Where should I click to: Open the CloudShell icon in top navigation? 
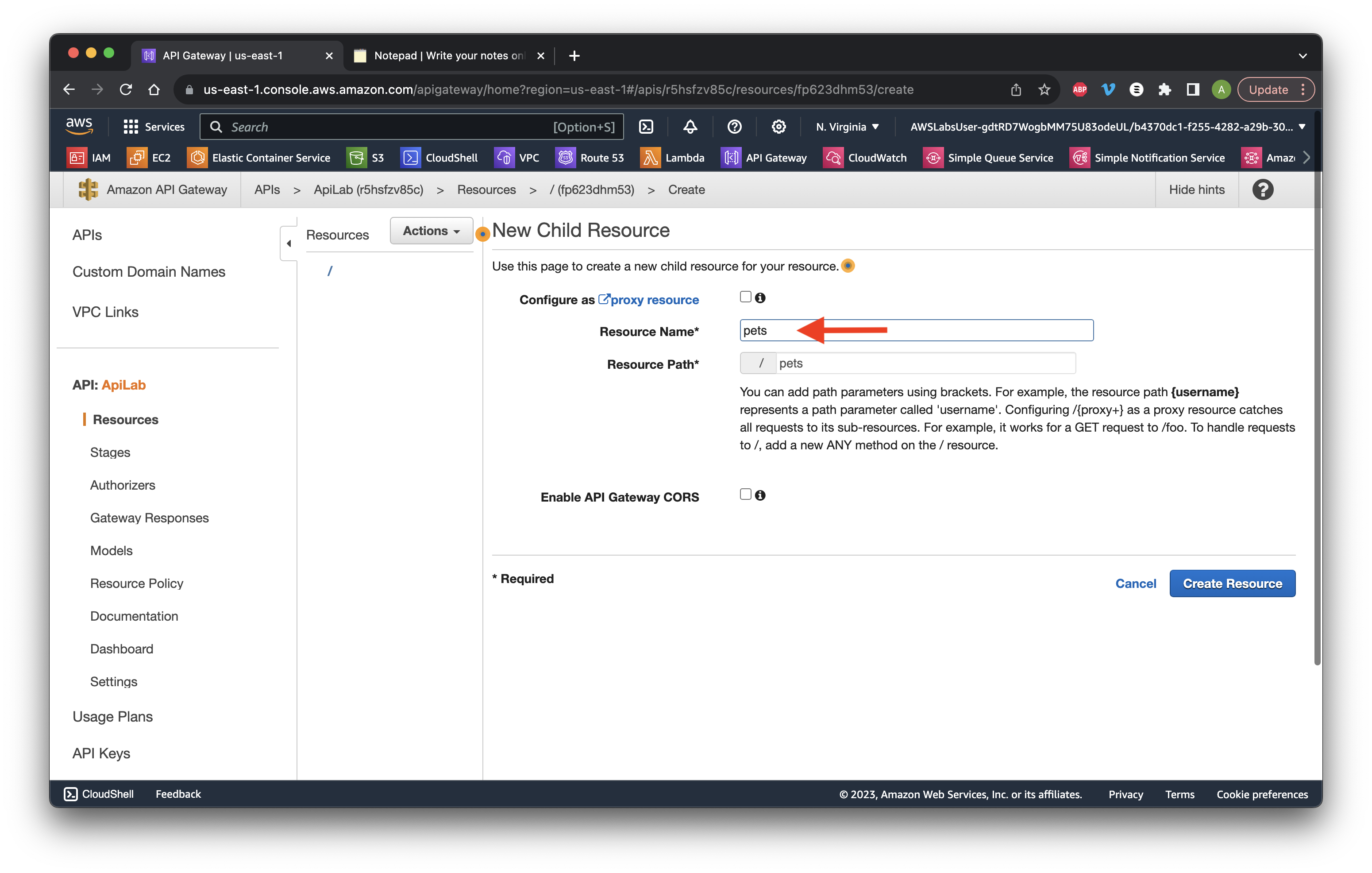coord(646,127)
